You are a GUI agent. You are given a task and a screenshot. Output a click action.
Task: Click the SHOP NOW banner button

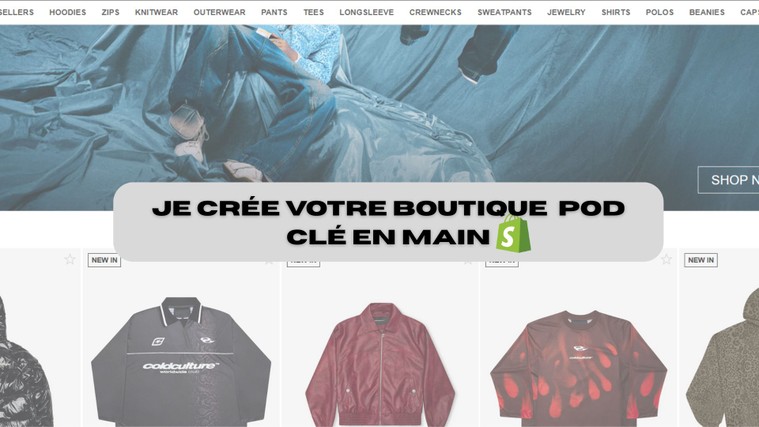tap(729, 180)
